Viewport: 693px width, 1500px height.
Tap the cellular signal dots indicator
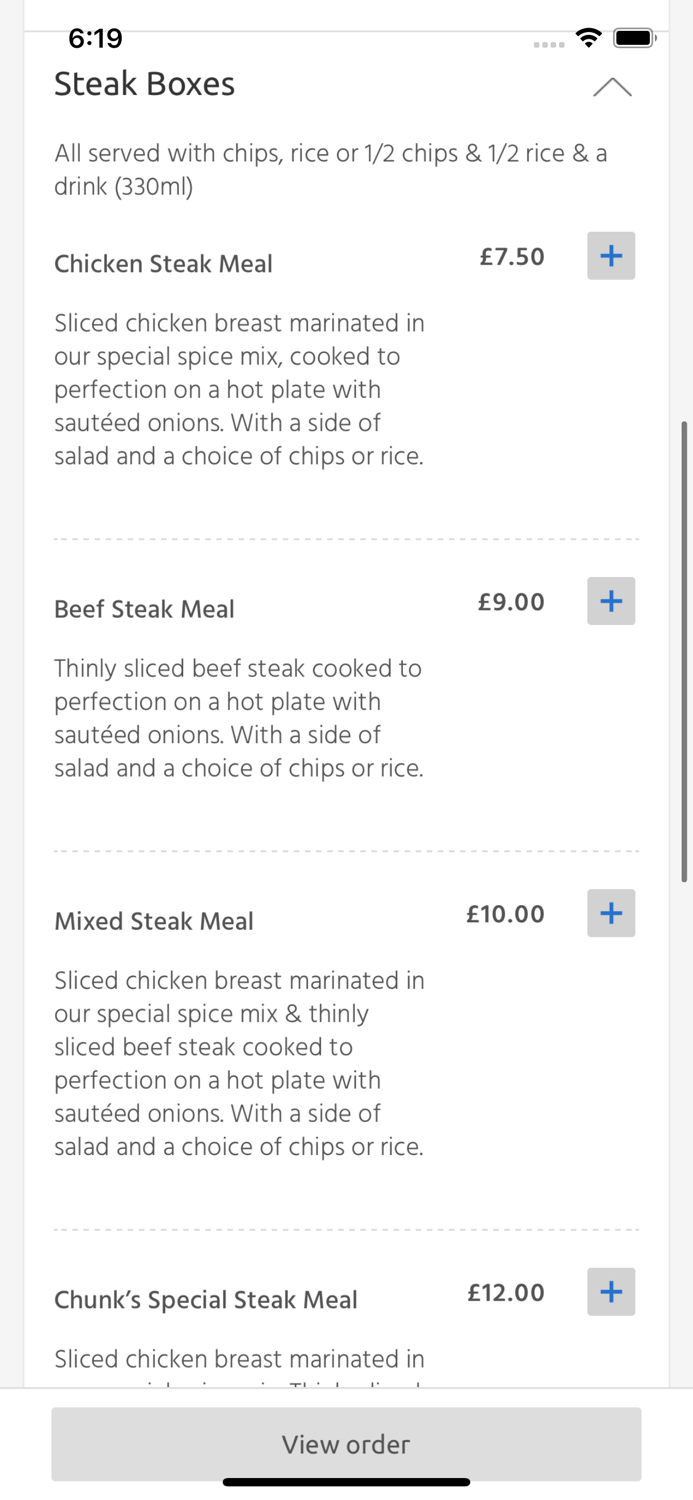tap(547, 42)
